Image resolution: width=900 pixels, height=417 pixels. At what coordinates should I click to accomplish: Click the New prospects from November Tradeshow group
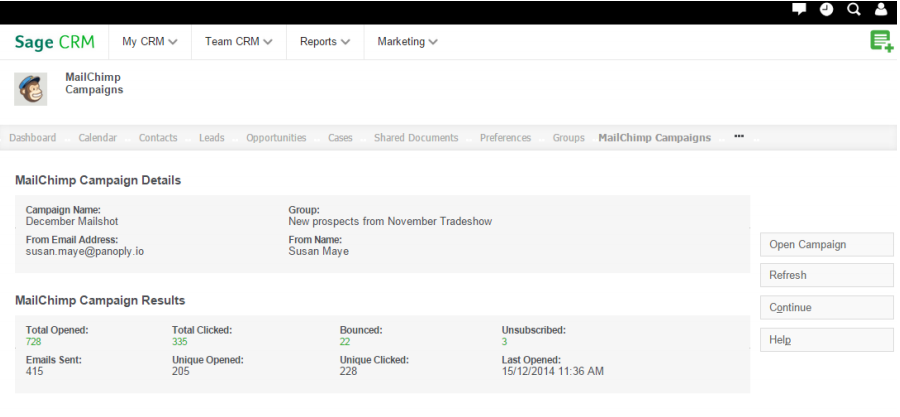tap(390, 221)
